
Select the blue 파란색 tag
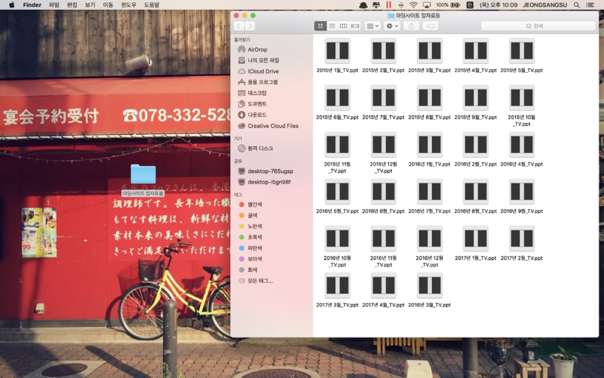point(251,248)
